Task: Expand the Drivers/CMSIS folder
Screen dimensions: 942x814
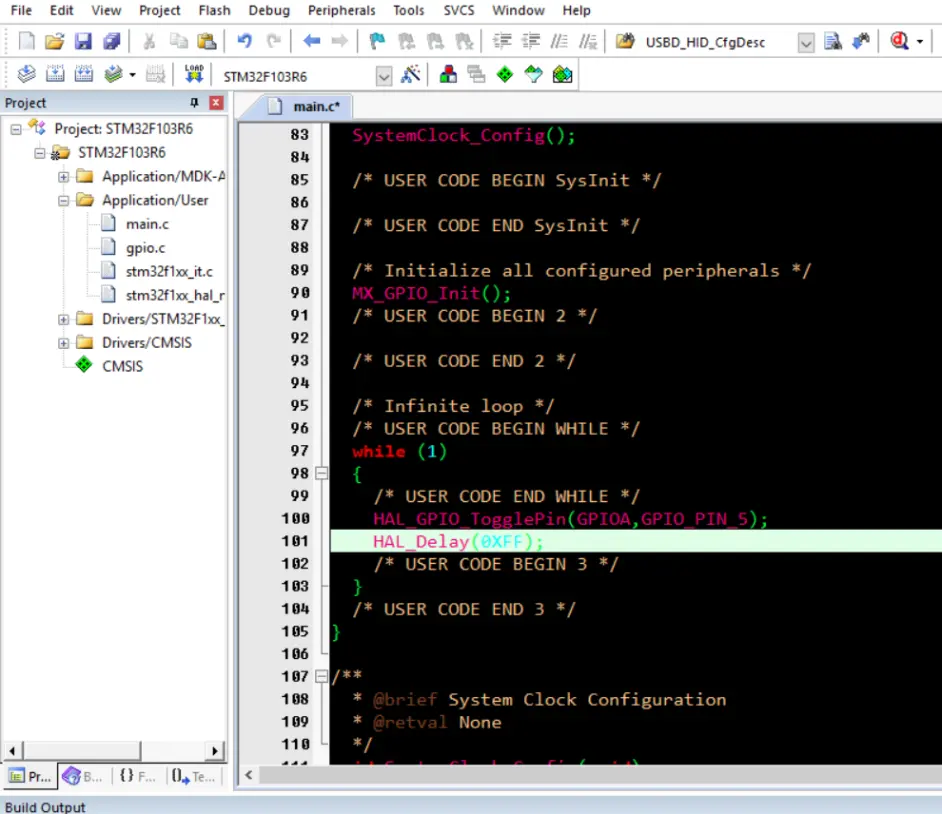Action: [x=64, y=343]
